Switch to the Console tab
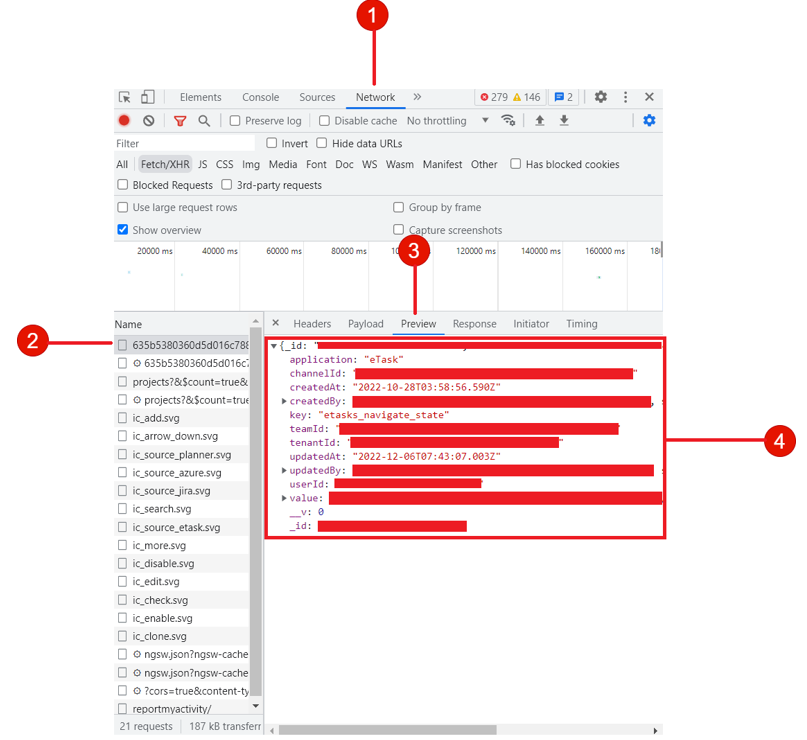807x740 pixels. coord(260,97)
